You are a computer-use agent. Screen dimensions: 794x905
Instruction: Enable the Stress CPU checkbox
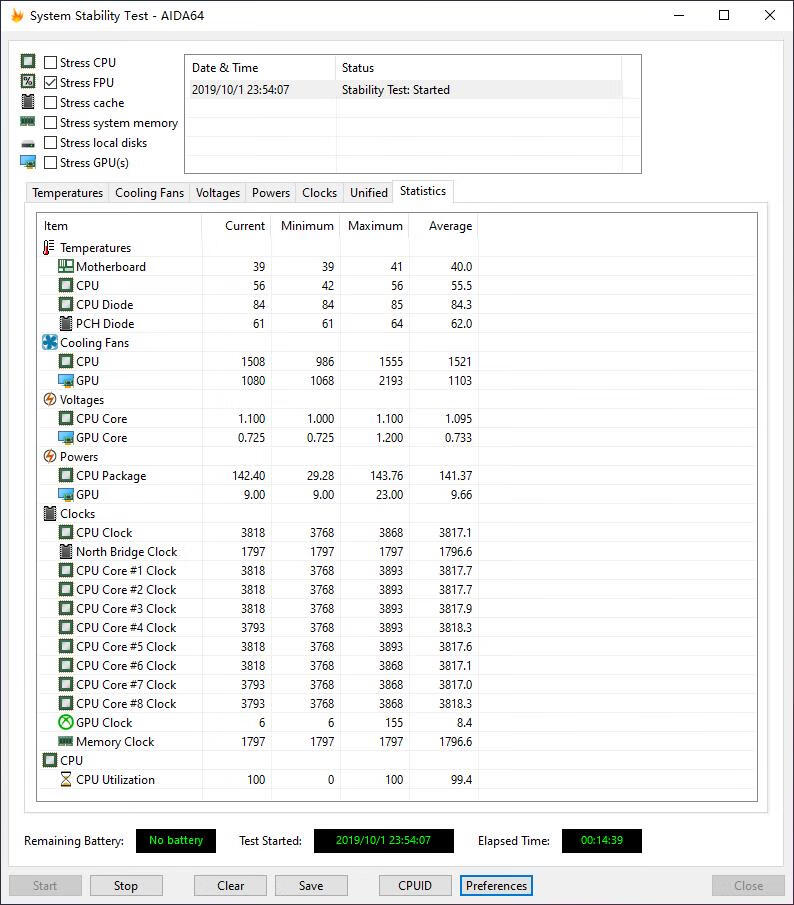pos(51,62)
